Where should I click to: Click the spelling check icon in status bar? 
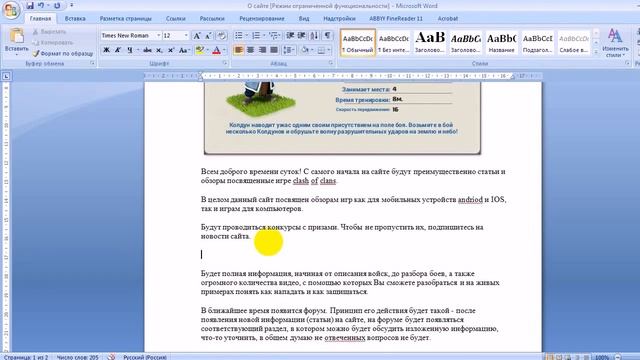111,357
